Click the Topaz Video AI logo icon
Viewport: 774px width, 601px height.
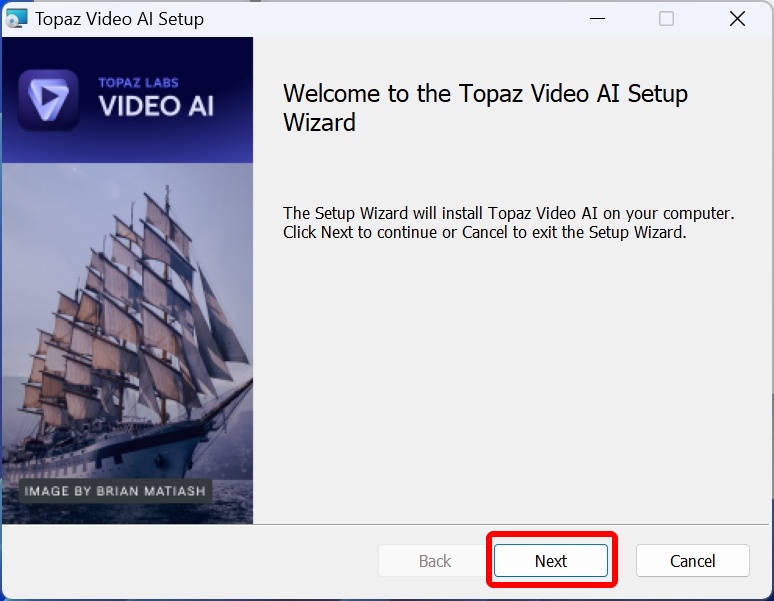[48, 100]
